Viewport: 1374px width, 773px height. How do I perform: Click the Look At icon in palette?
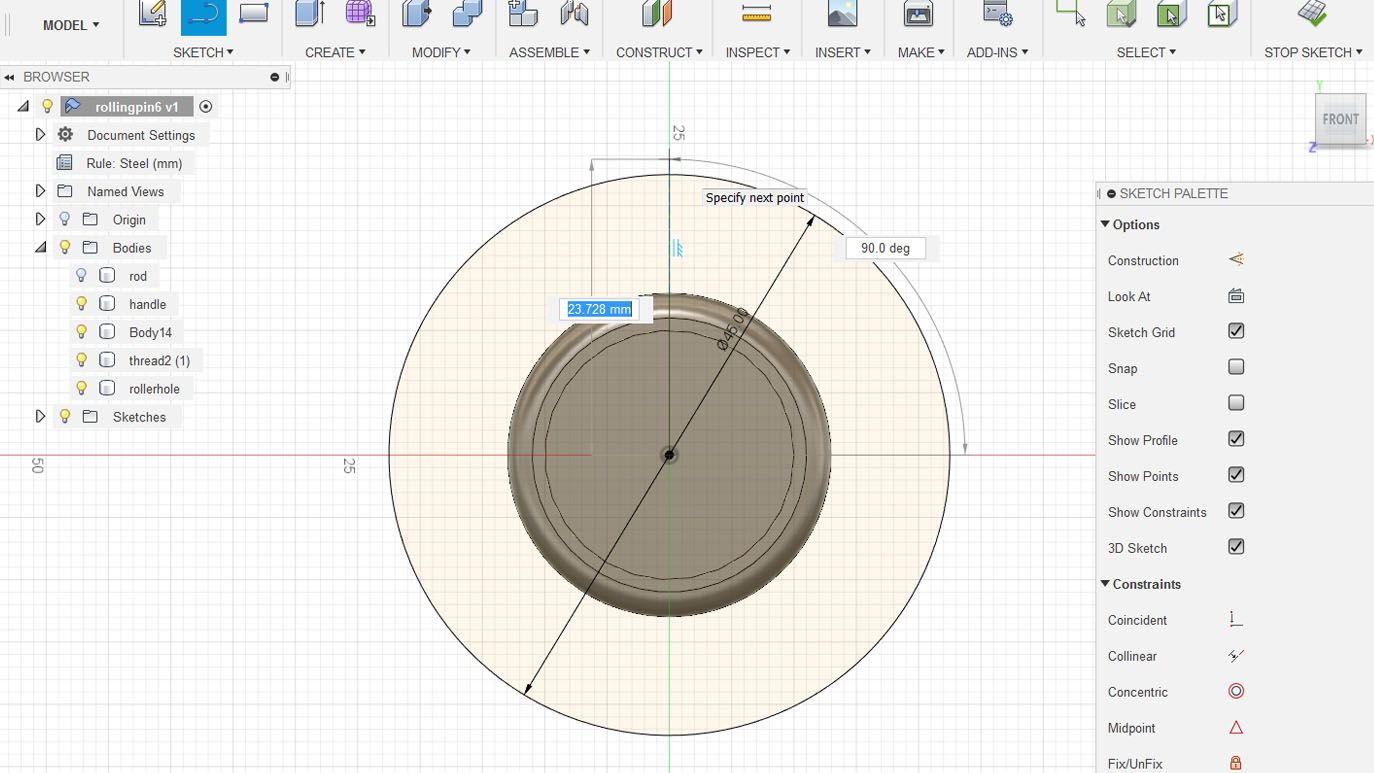tap(1236, 296)
